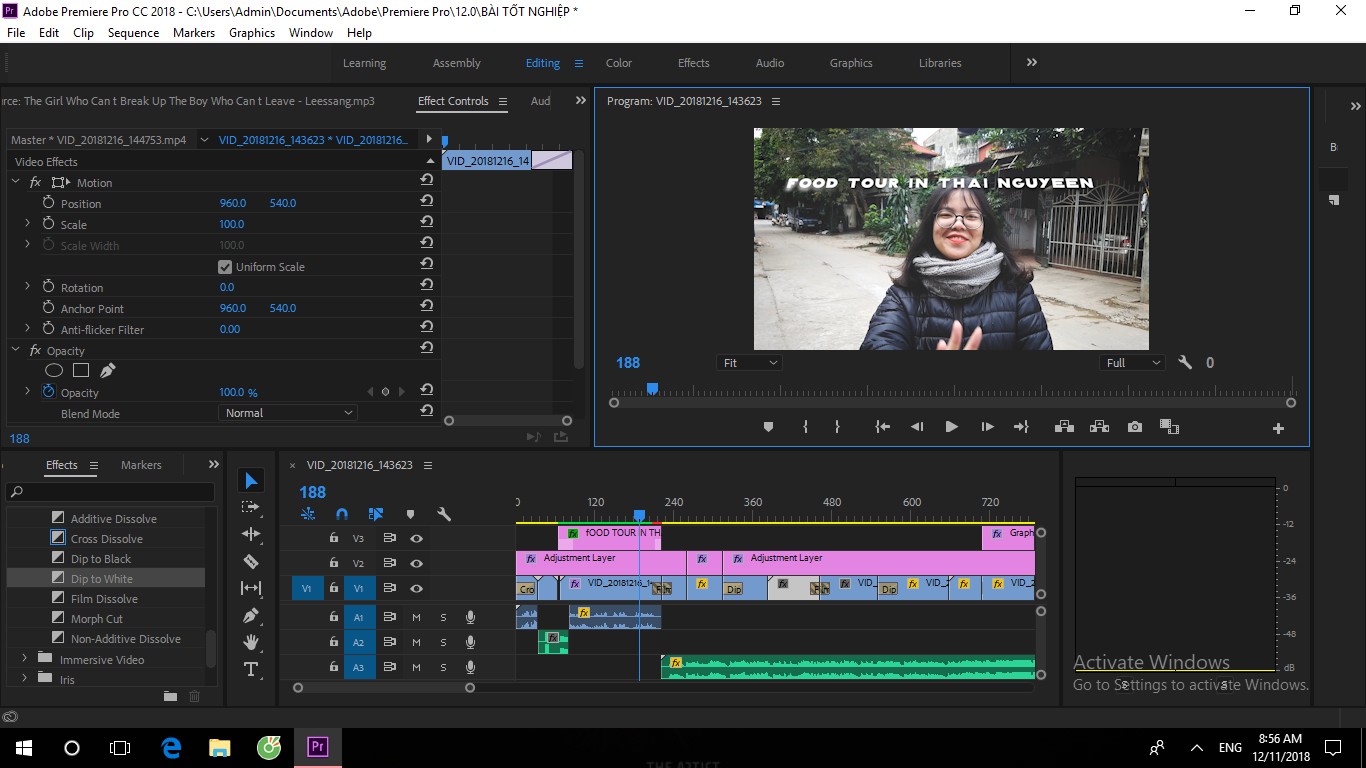1366x768 pixels.
Task: Go to In point in Program monitor
Action: click(882, 427)
